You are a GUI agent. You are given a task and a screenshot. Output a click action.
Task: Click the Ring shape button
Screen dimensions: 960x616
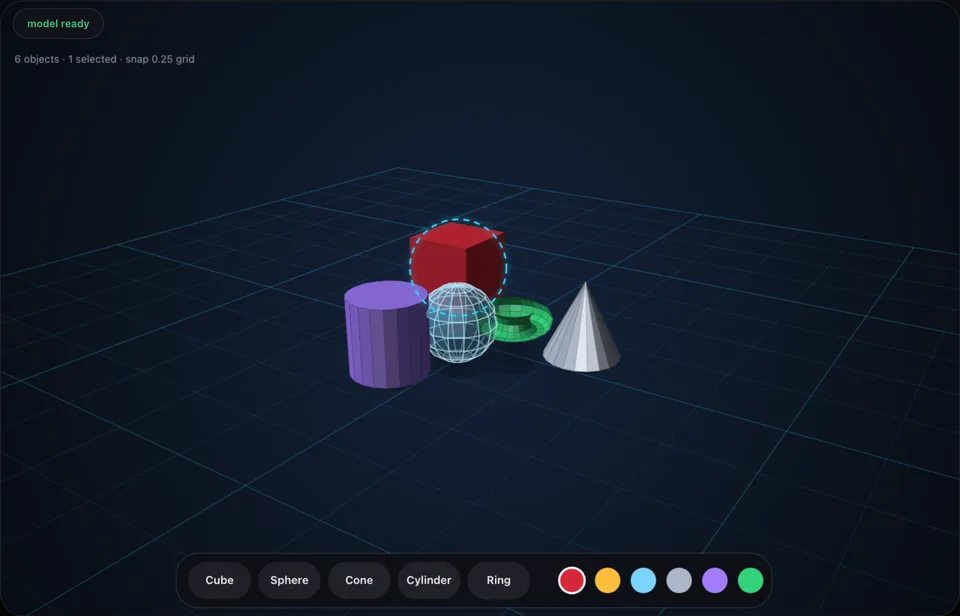tap(498, 580)
